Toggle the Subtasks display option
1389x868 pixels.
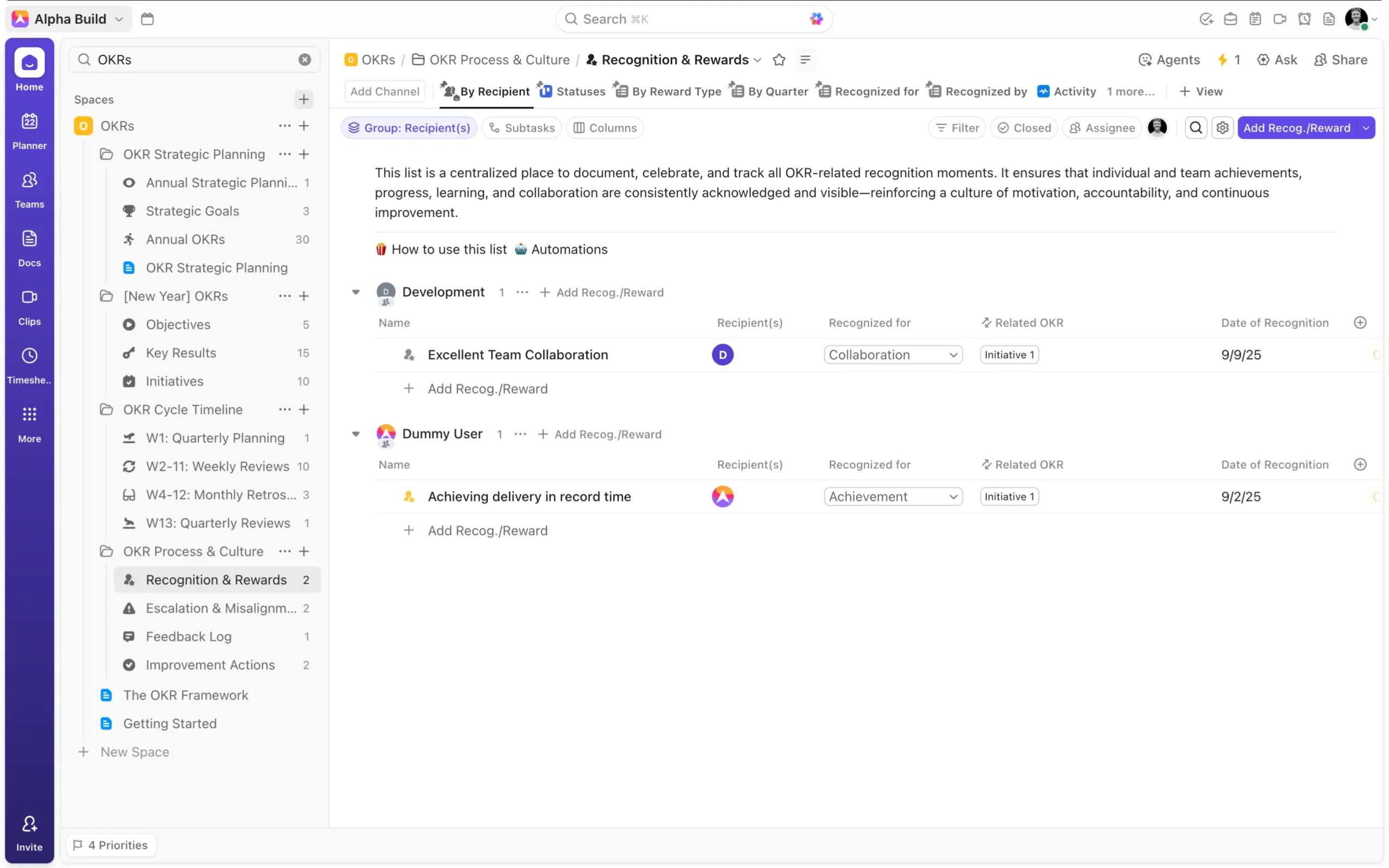[522, 127]
